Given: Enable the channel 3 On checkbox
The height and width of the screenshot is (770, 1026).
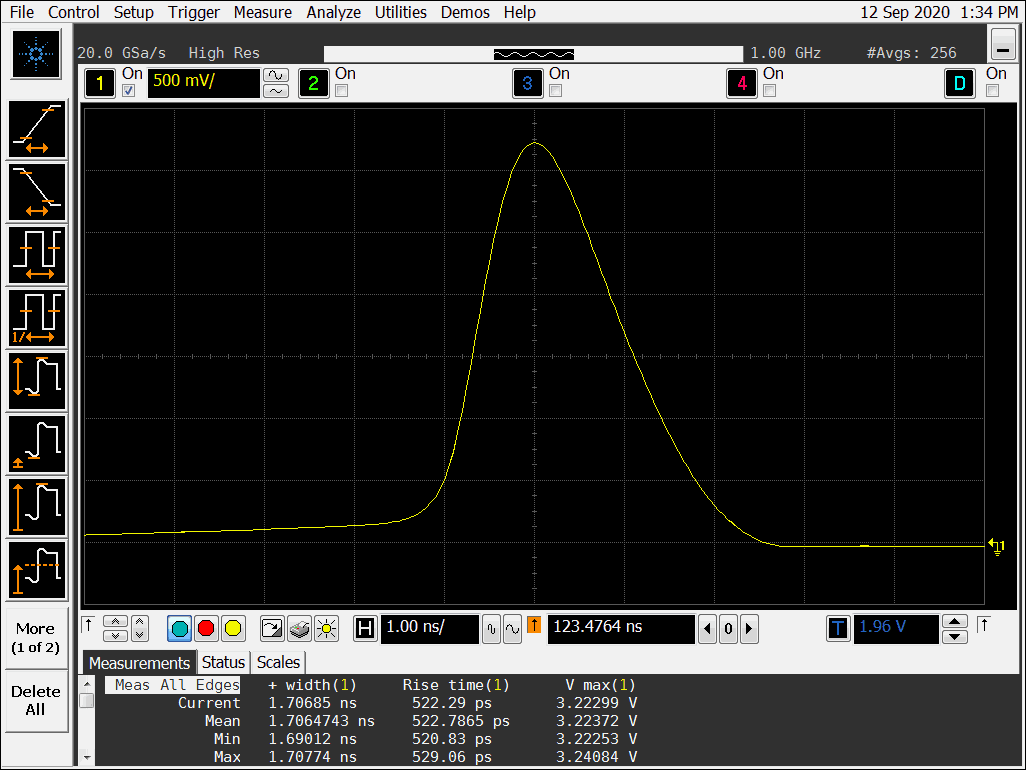Looking at the screenshot, I should [x=556, y=91].
